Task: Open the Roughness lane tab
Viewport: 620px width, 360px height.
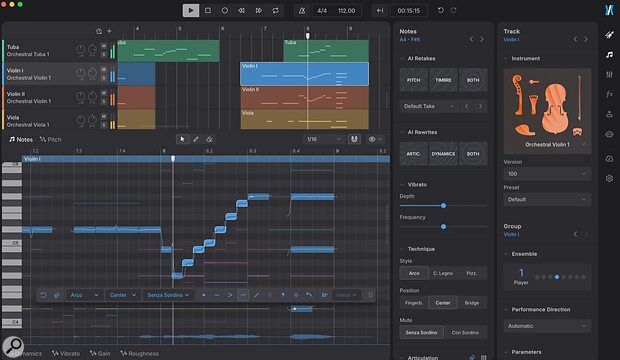Action: coord(139,353)
